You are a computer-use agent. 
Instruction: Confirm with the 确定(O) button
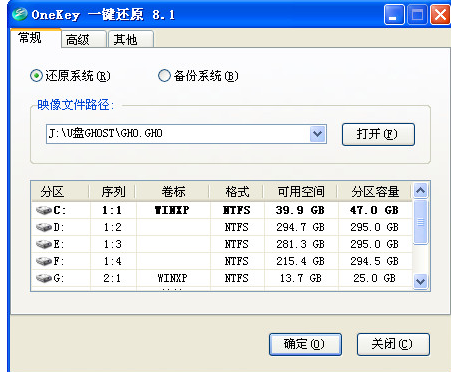tap(305, 344)
